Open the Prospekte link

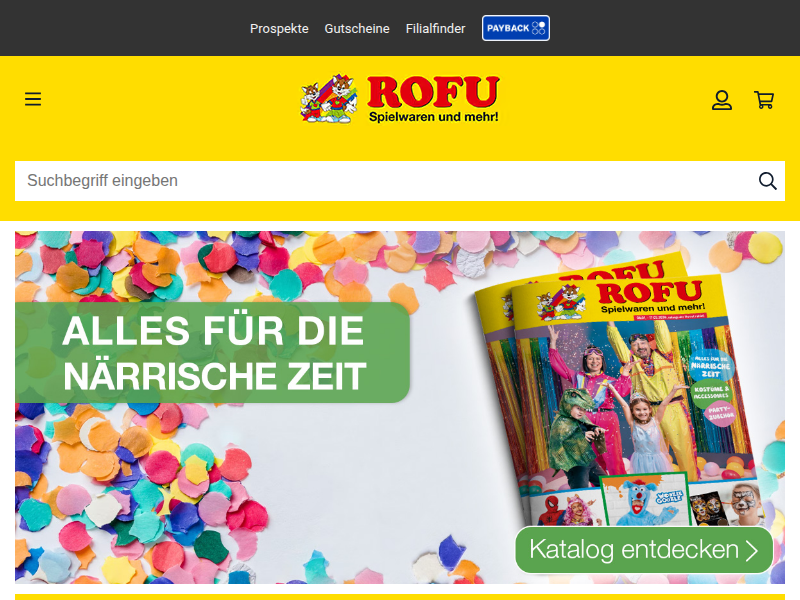coord(279,29)
